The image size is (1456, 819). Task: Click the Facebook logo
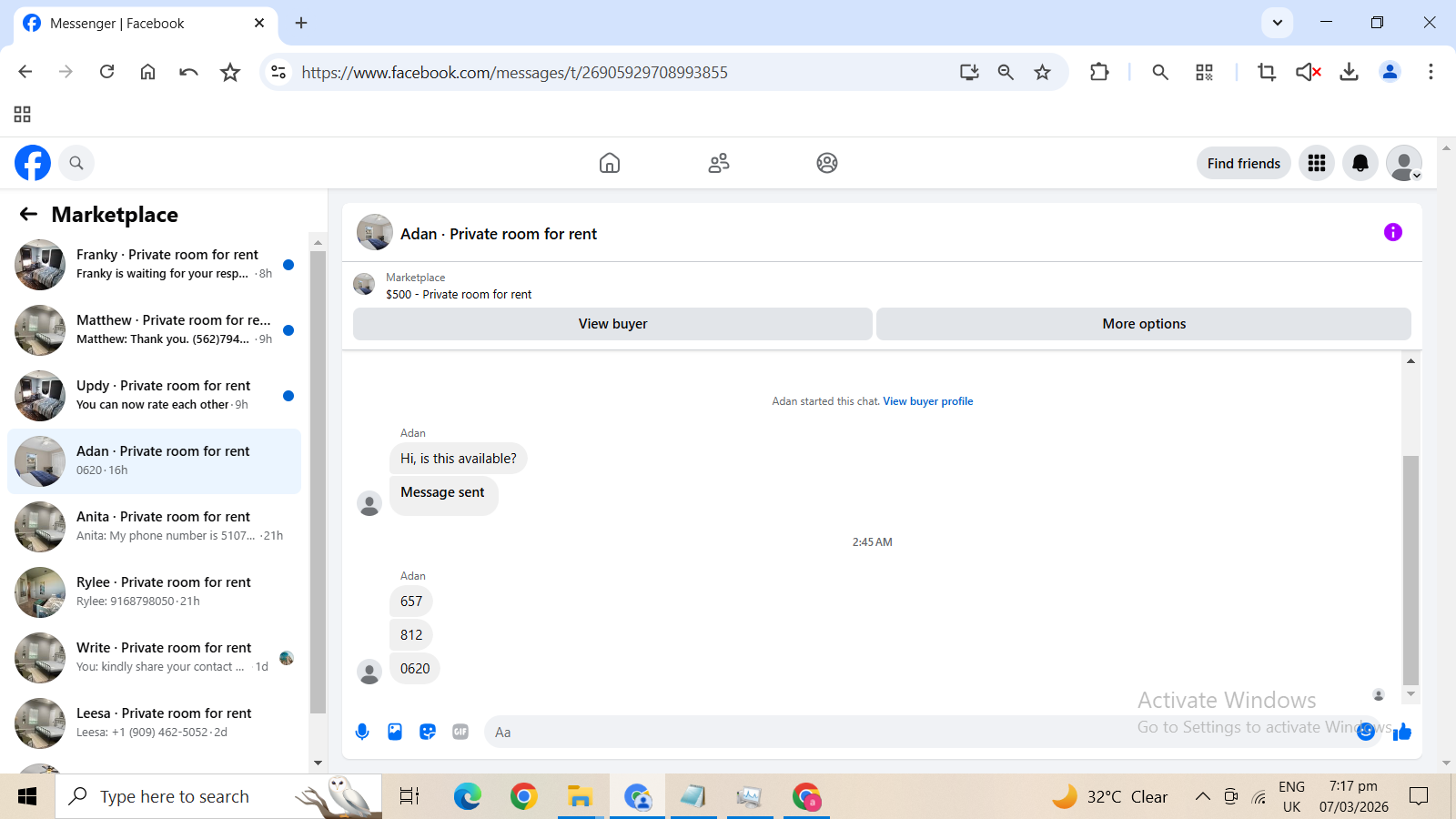pyautogui.click(x=33, y=163)
